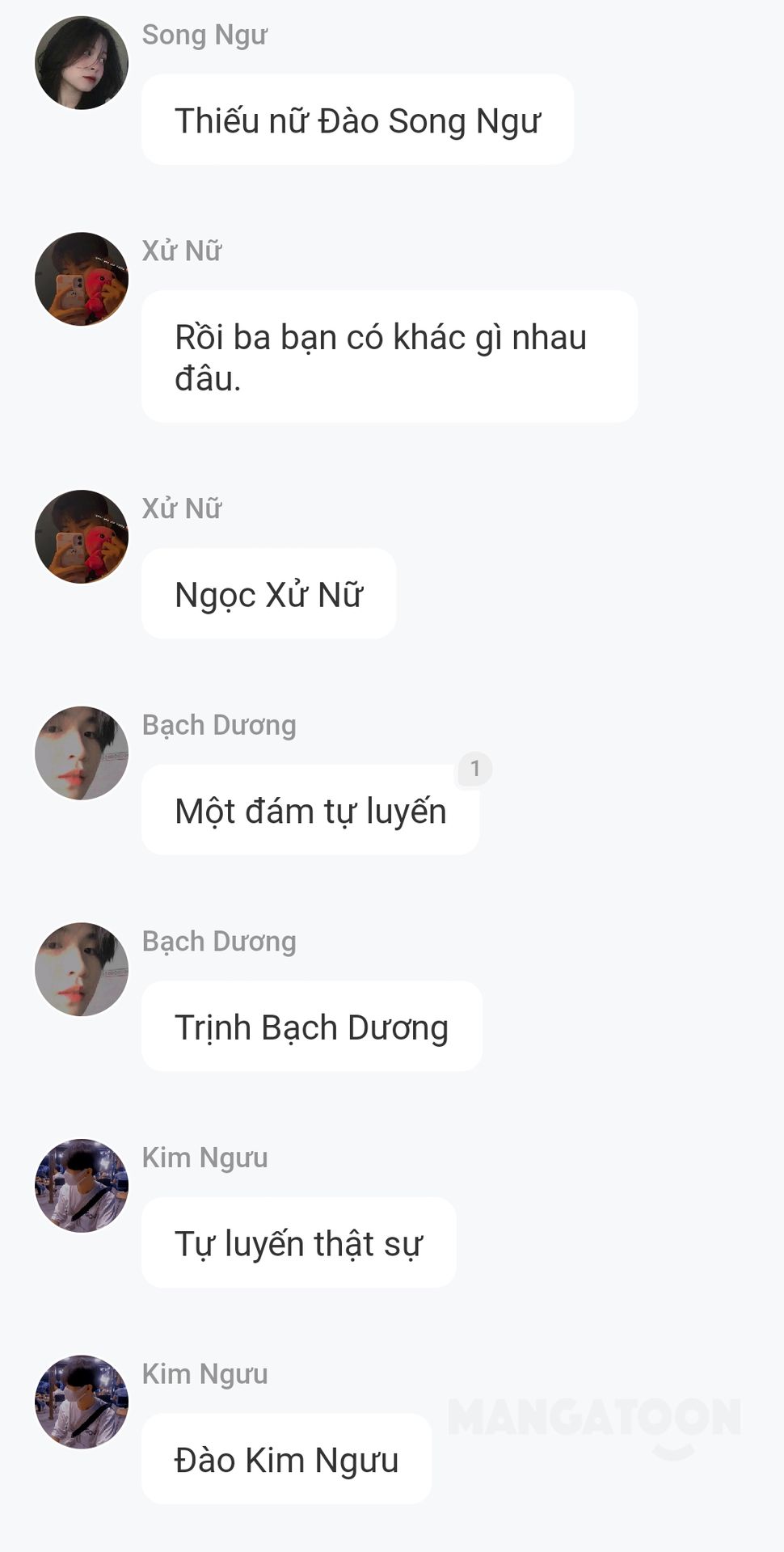Select the 'Tự luyến thật sự' chat bubble

pyautogui.click(x=299, y=1242)
